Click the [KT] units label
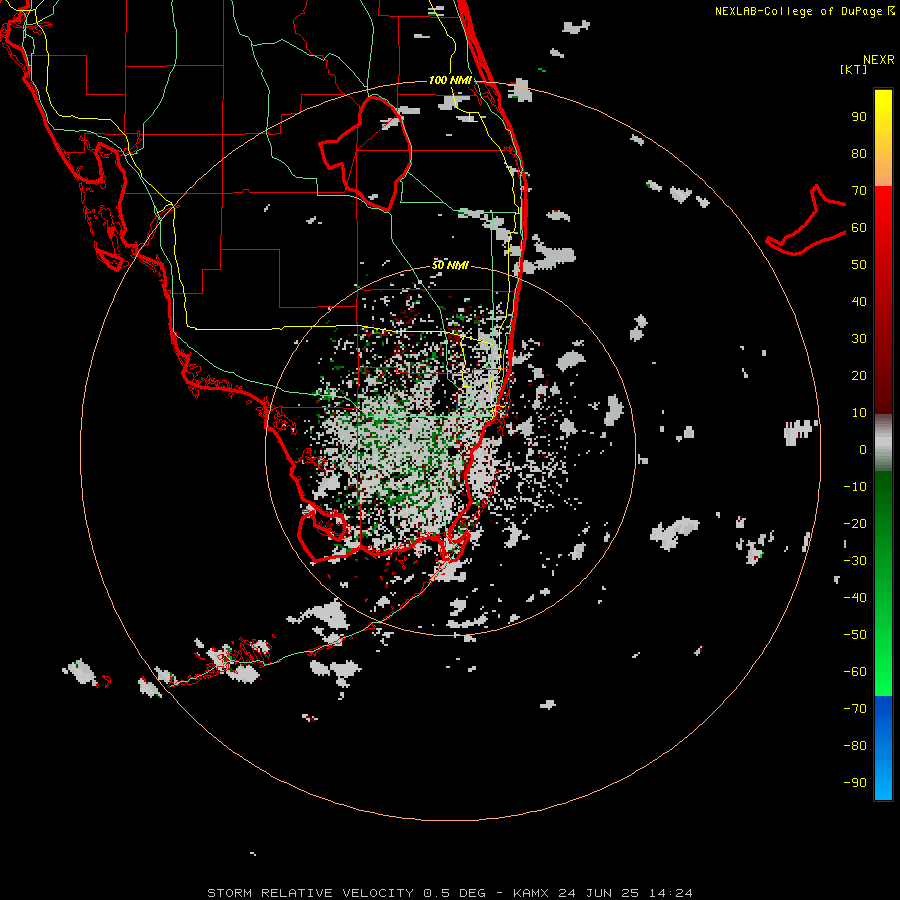 (853, 69)
